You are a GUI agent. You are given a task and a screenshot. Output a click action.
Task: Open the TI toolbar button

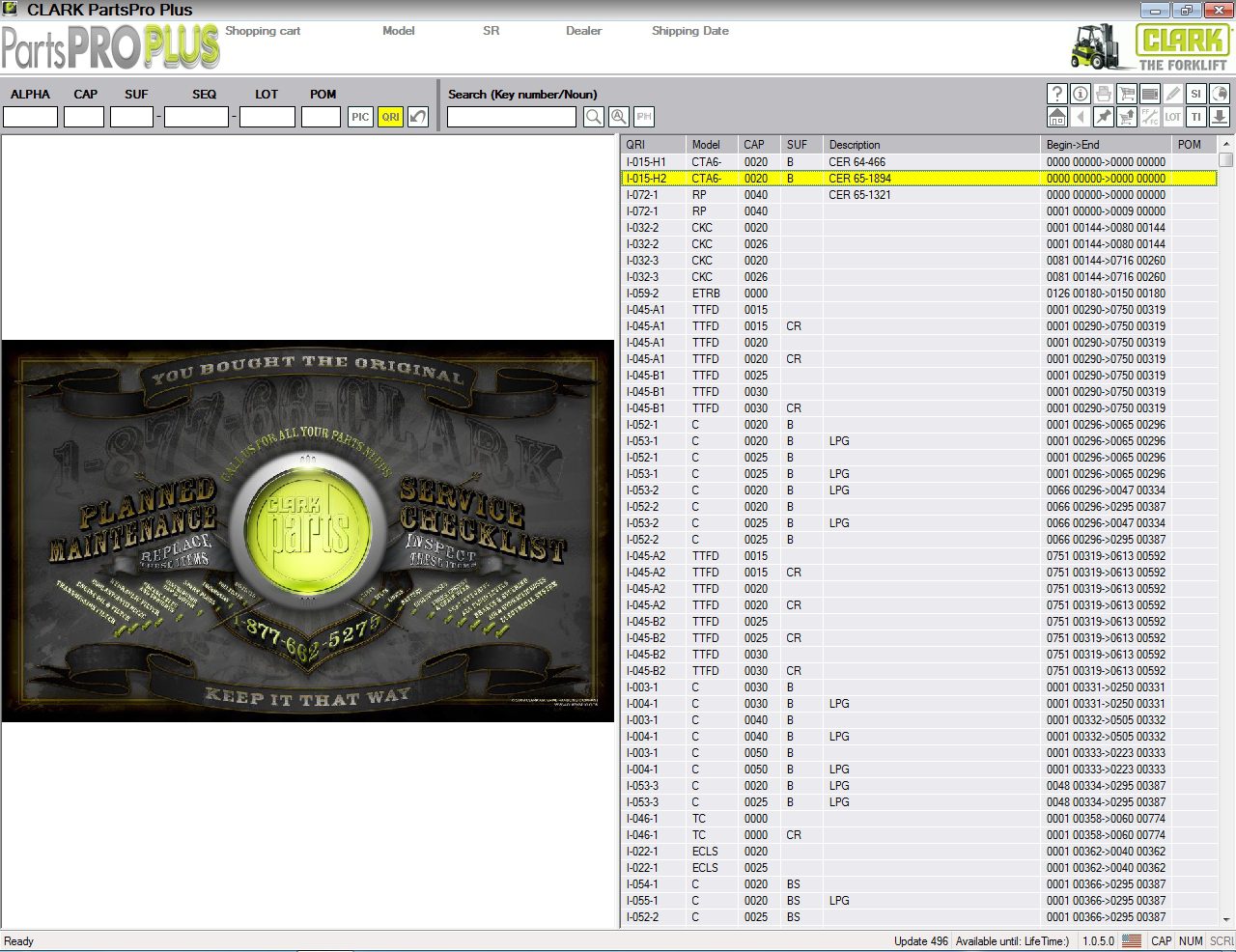click(x=1196, y=117)
